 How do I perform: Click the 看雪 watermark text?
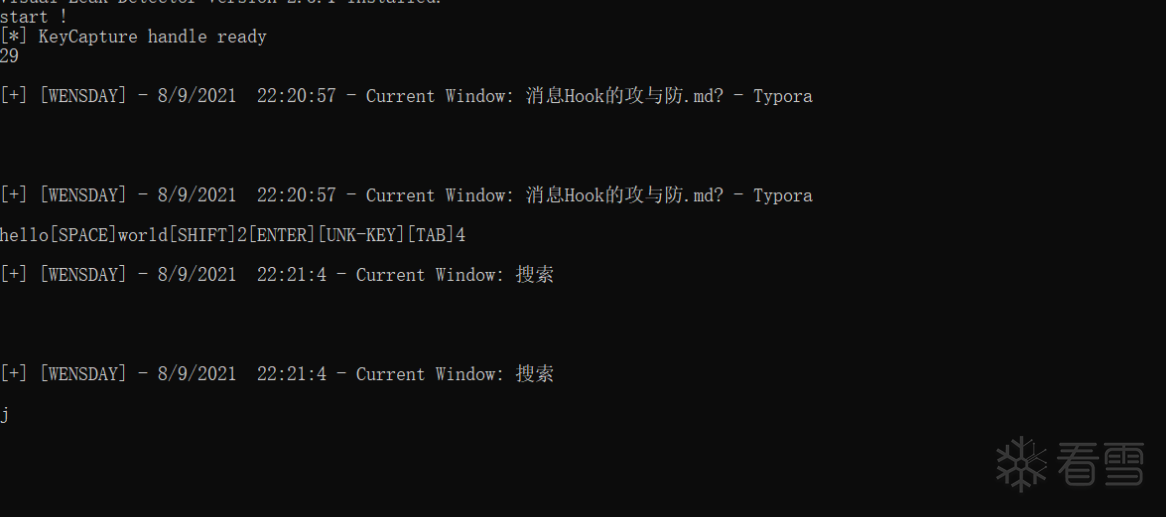point(1102,465)
